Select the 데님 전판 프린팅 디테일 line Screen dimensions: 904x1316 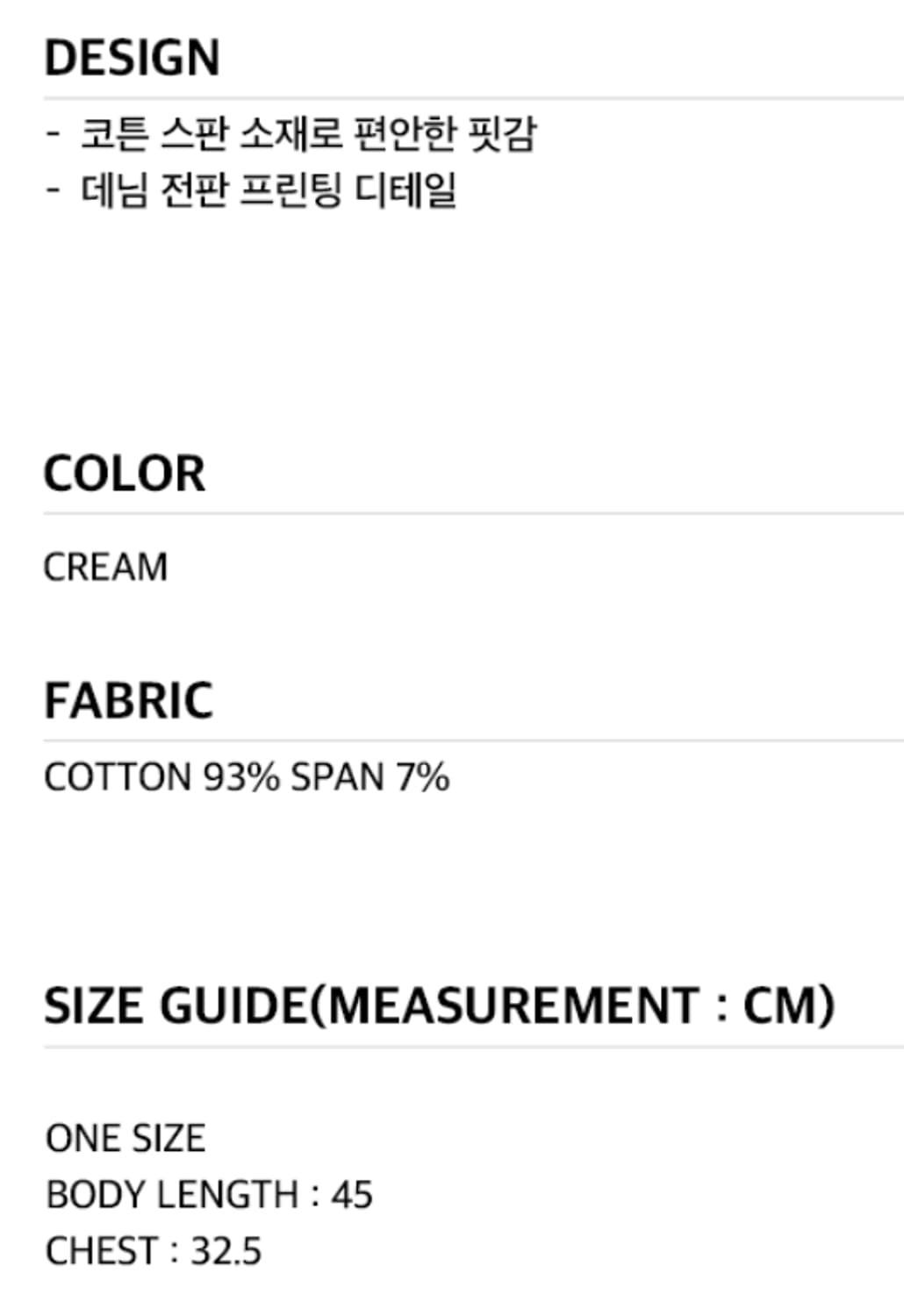269,190
